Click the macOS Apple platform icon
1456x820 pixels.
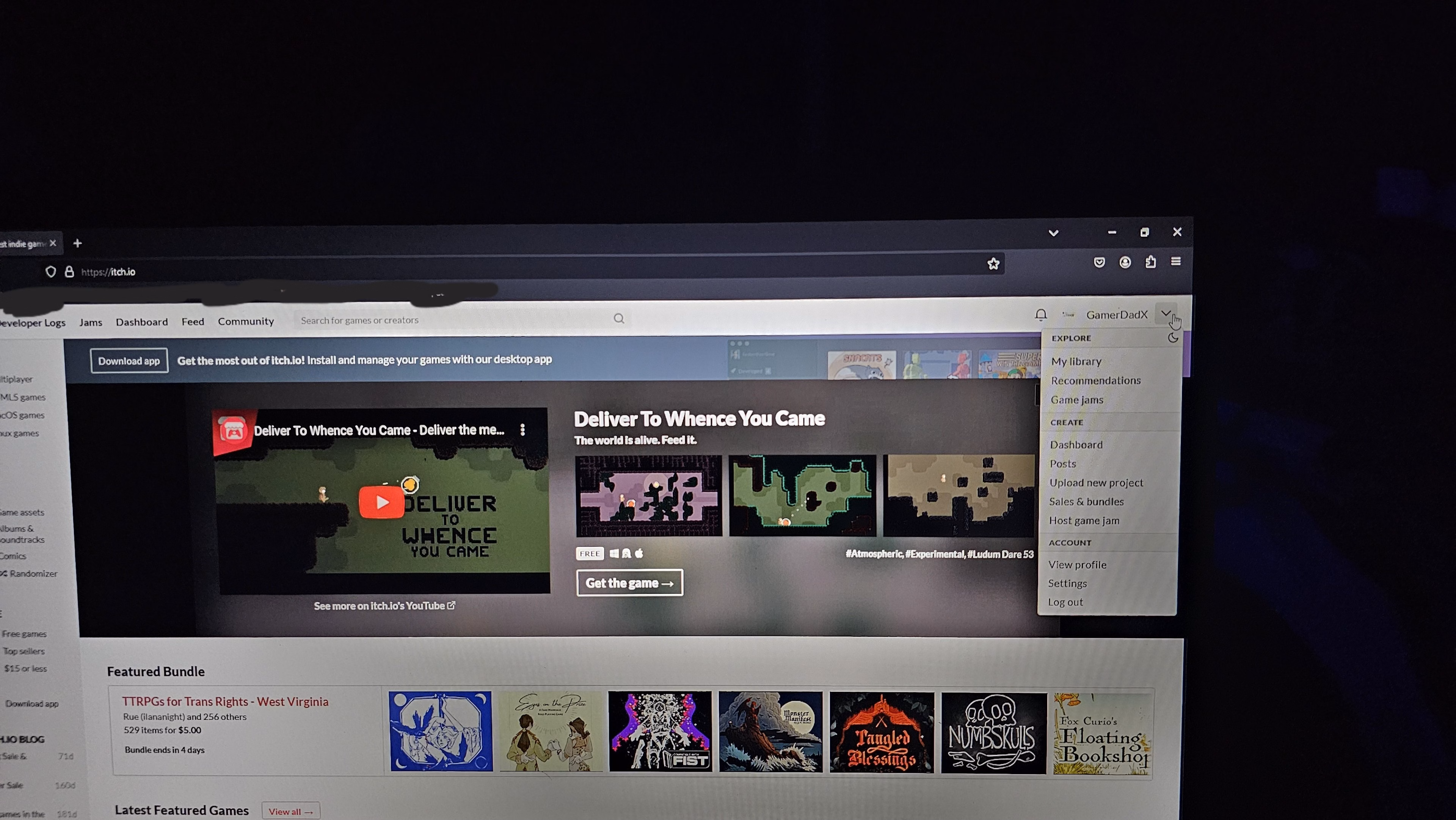(x=639, y=553)
